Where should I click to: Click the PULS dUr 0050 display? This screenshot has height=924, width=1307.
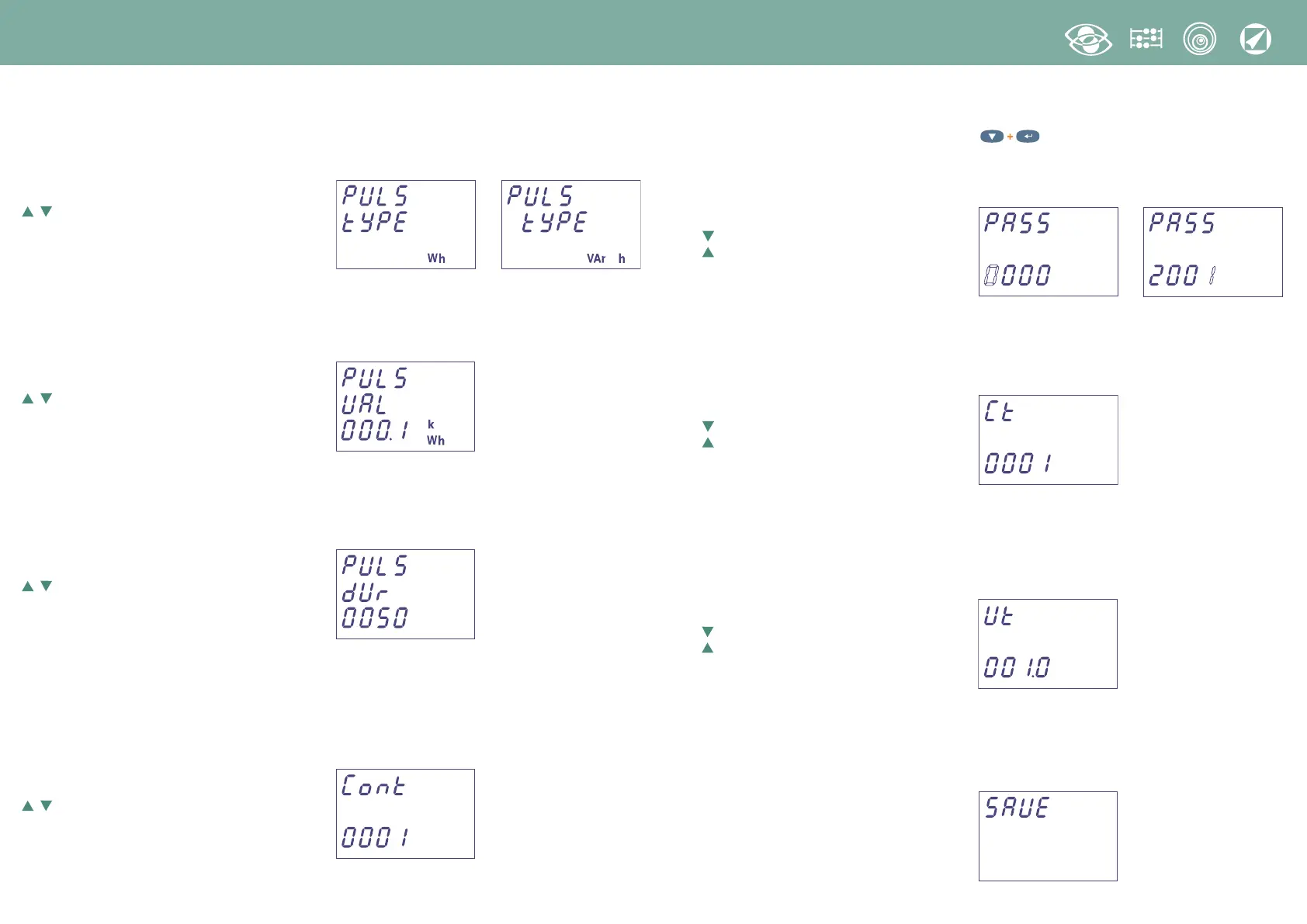click(405, 594)
